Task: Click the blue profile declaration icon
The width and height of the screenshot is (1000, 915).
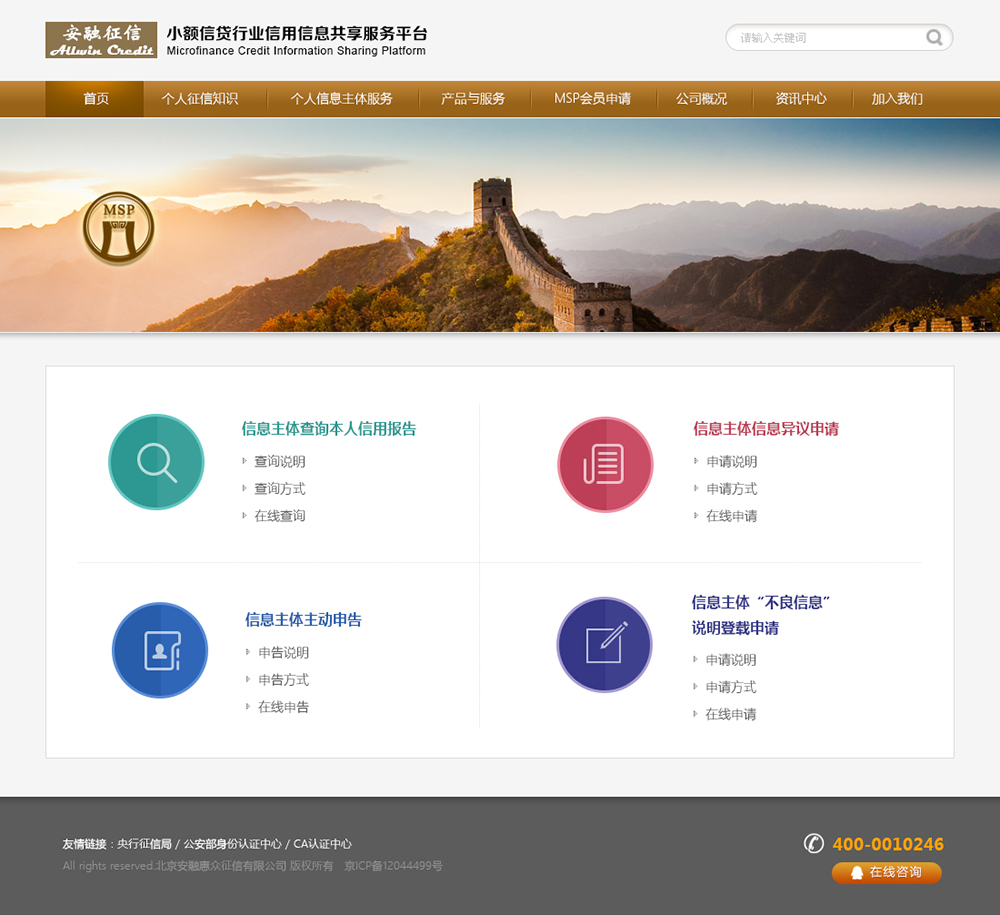Action: [x=160, y=650]
